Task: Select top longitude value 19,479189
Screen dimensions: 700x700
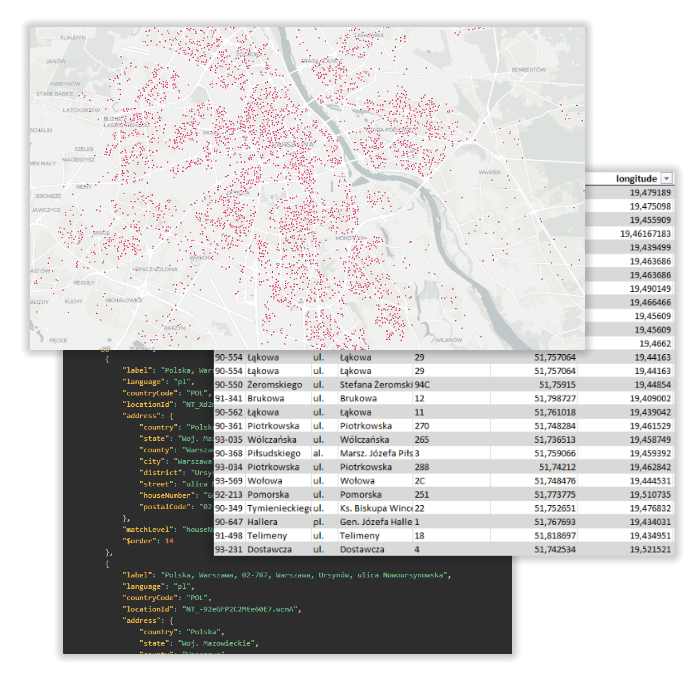Action: [650, 192]
